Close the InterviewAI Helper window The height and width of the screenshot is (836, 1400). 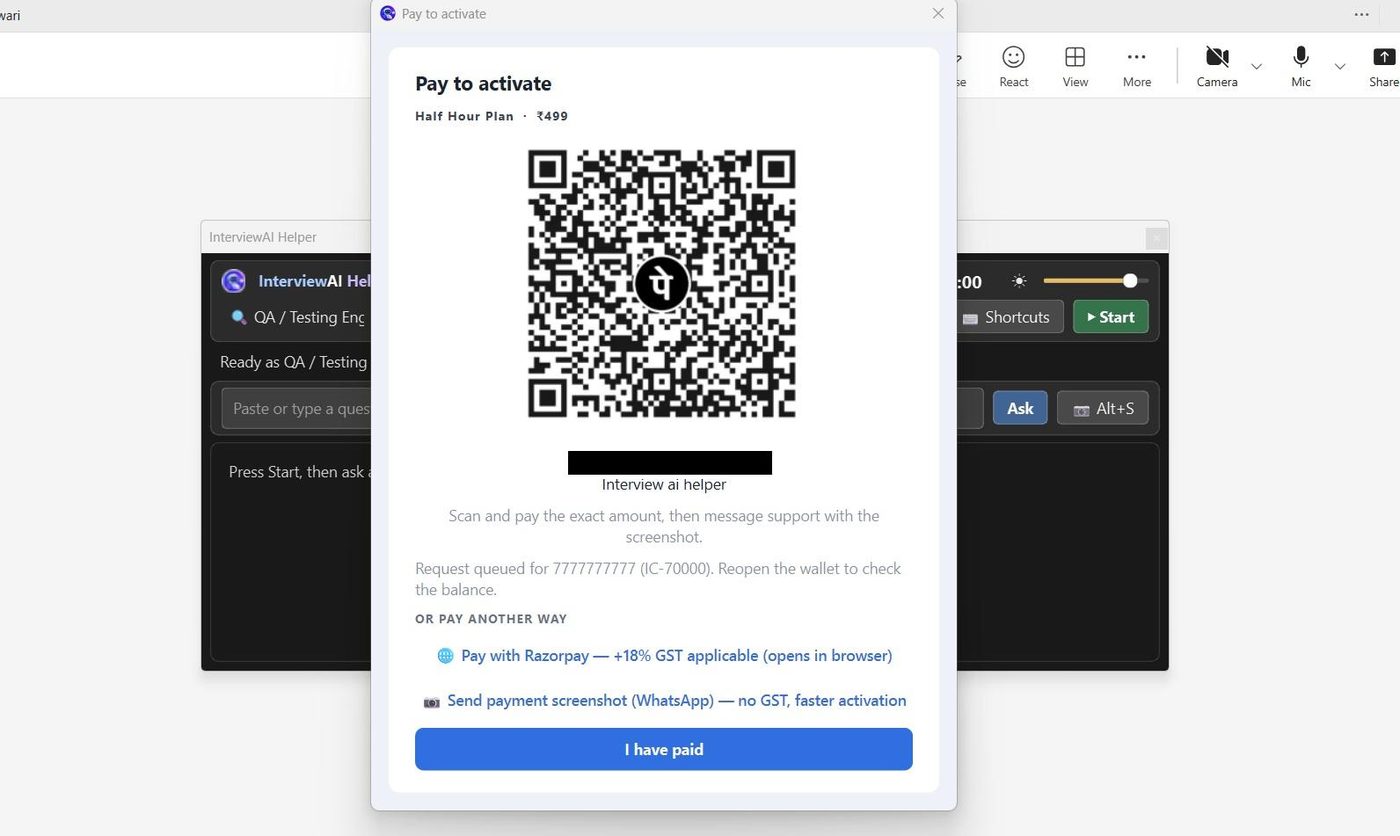(1156, 237)
